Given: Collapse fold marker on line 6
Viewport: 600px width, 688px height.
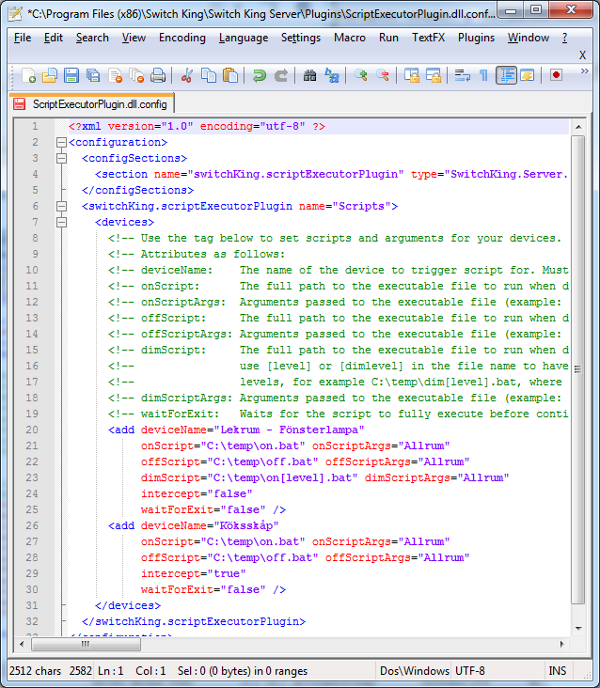Looking at the screenshot, I should [61, 206].
